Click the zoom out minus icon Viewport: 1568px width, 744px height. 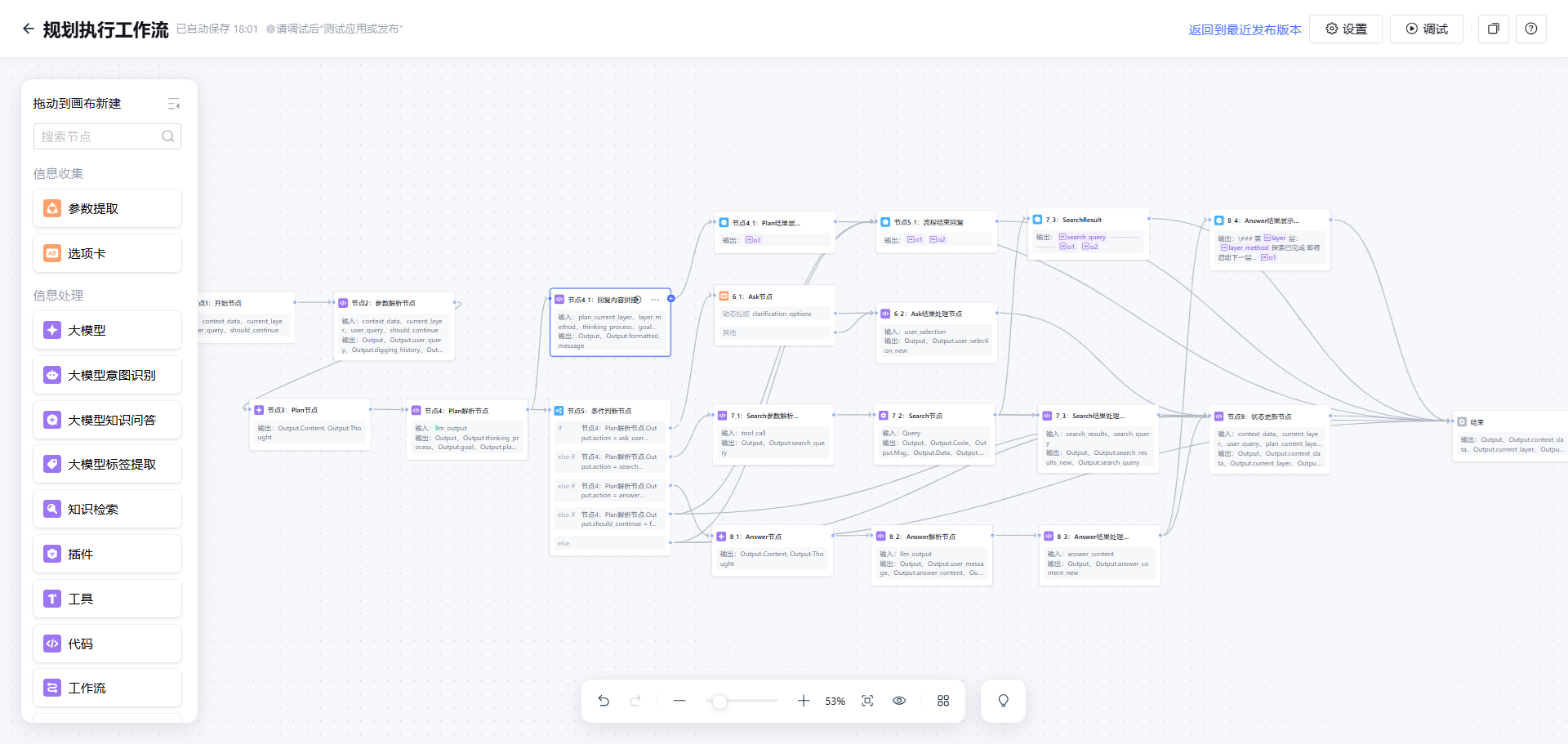coord(679,701)
